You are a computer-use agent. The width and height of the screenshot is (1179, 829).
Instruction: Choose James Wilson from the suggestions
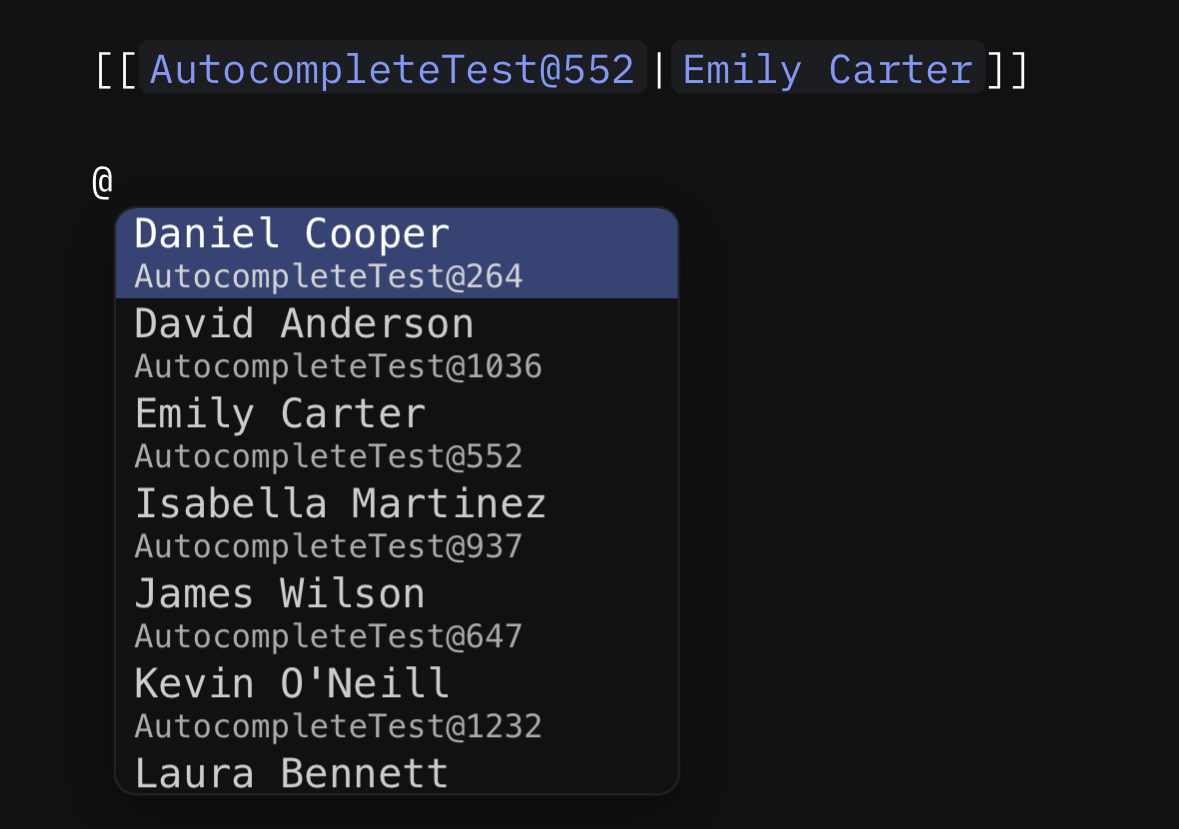(x=280, y=595)
